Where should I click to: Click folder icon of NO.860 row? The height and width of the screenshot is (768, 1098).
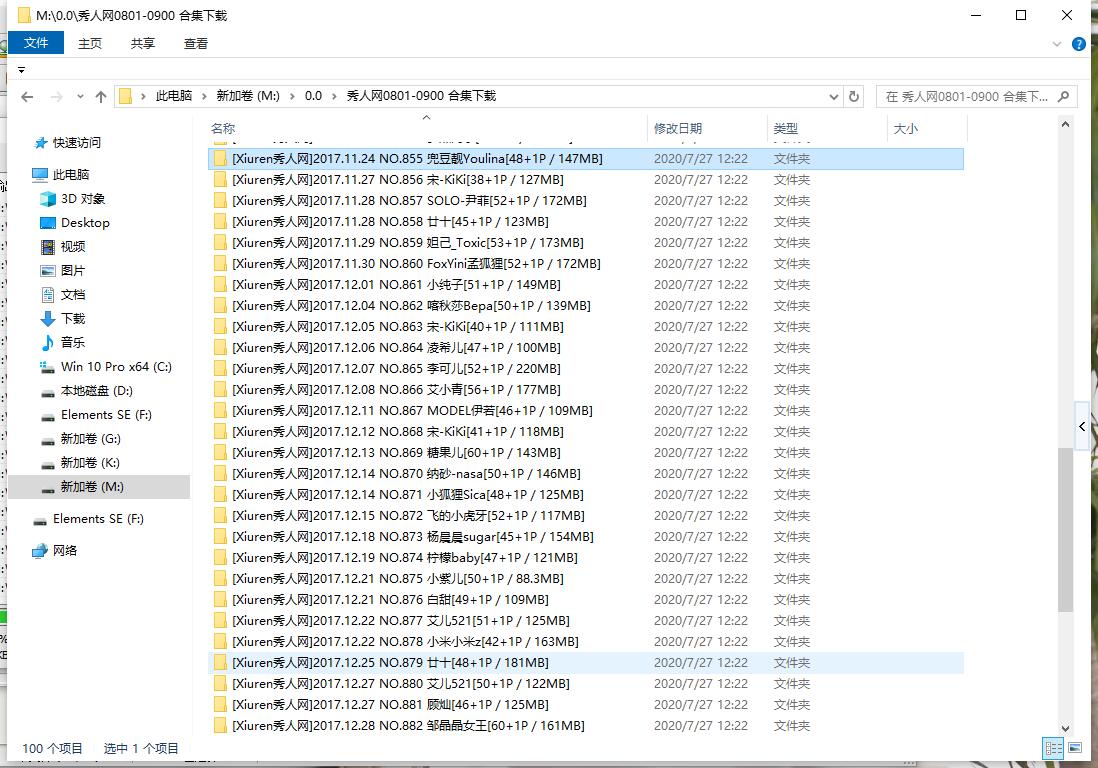tap(220, 264)
